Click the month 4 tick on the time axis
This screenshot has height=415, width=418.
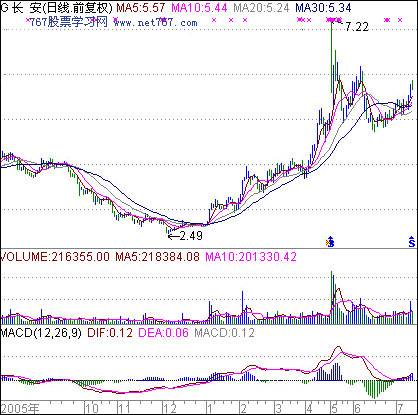click(309, 408)
